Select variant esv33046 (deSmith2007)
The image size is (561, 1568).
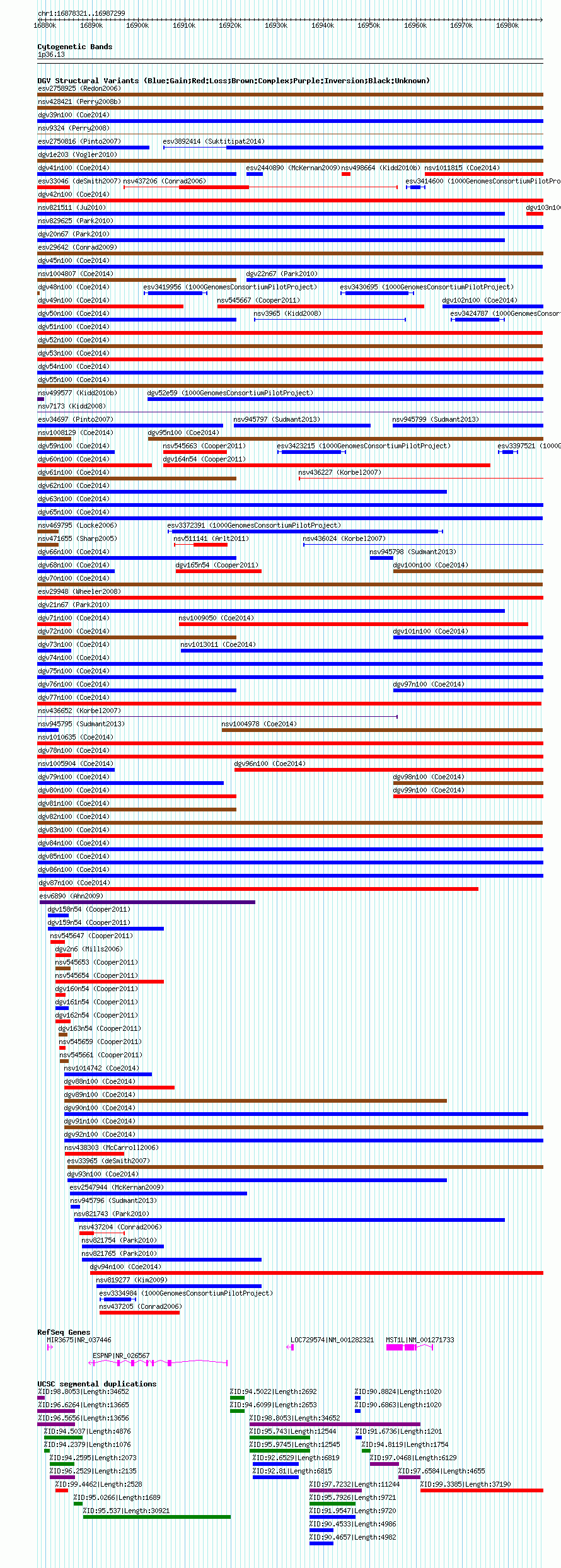point(79,181)
